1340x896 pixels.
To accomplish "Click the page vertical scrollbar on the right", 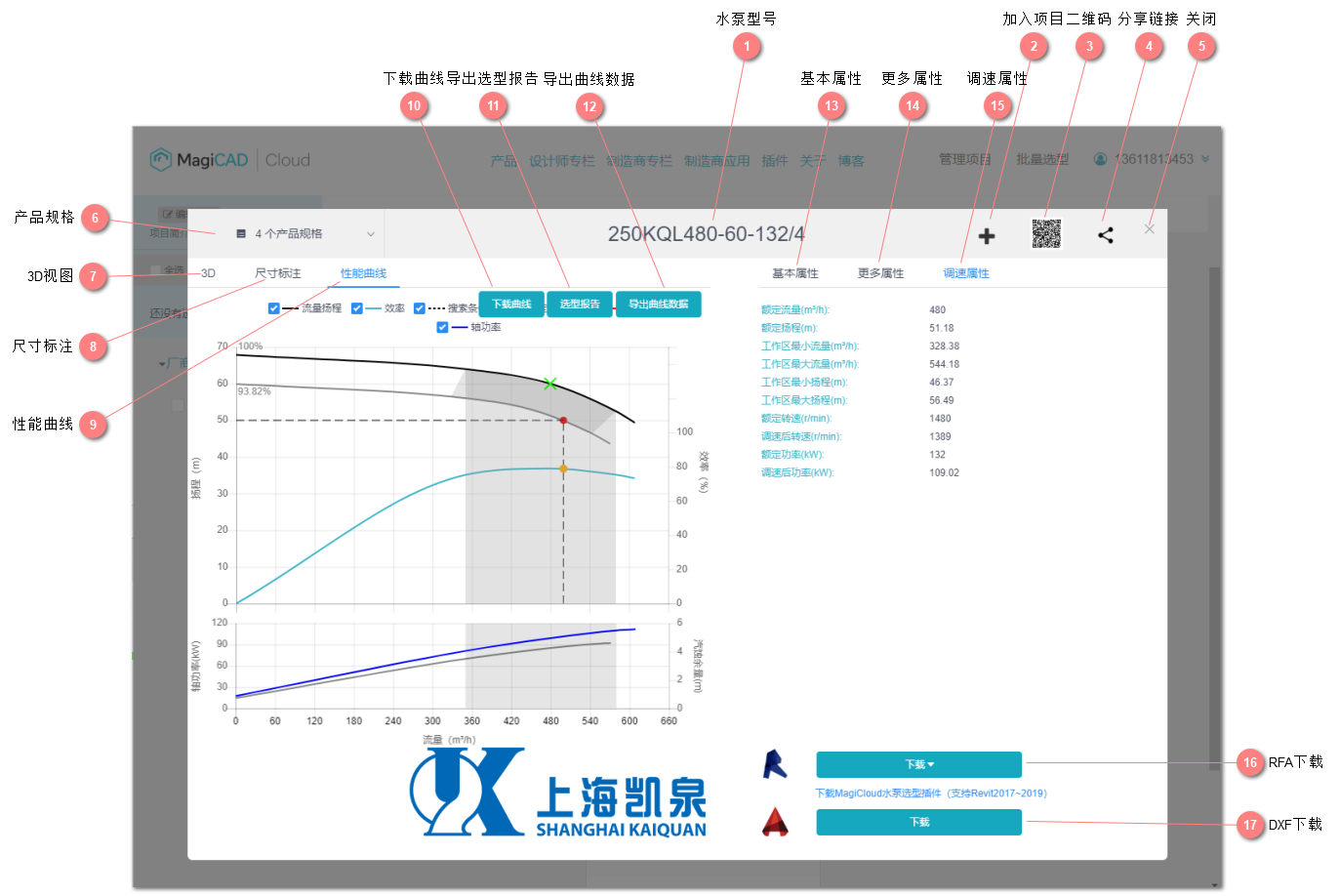I will point(1215,517).
